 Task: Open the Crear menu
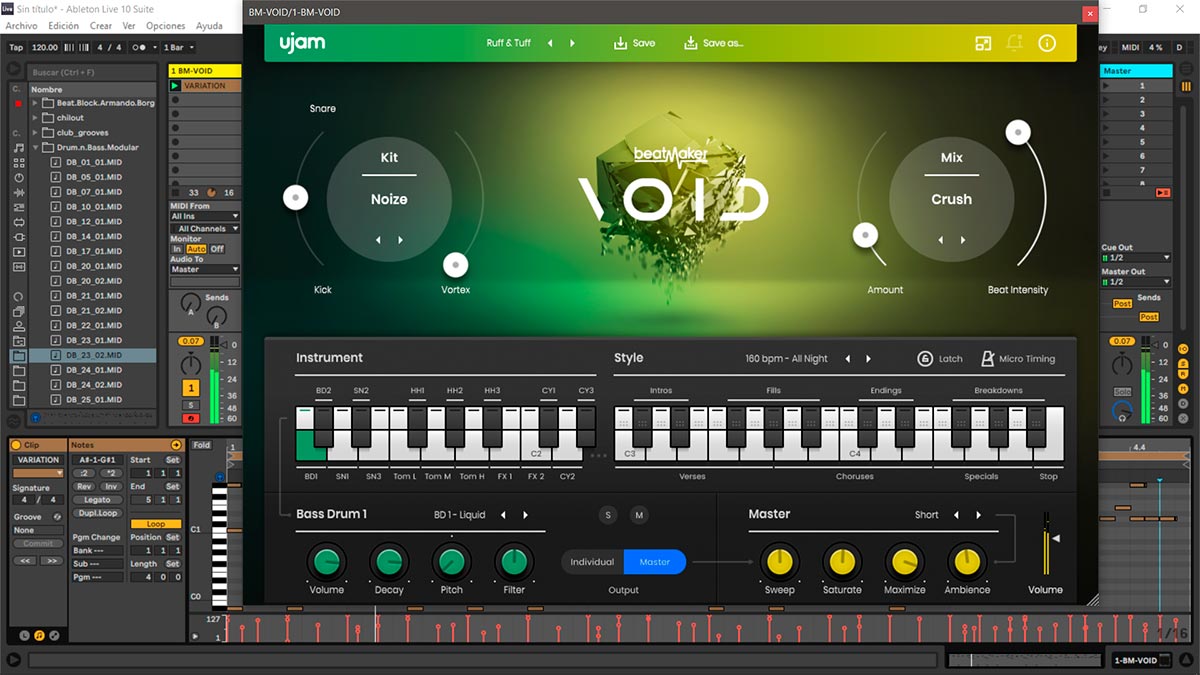point(101,26)
